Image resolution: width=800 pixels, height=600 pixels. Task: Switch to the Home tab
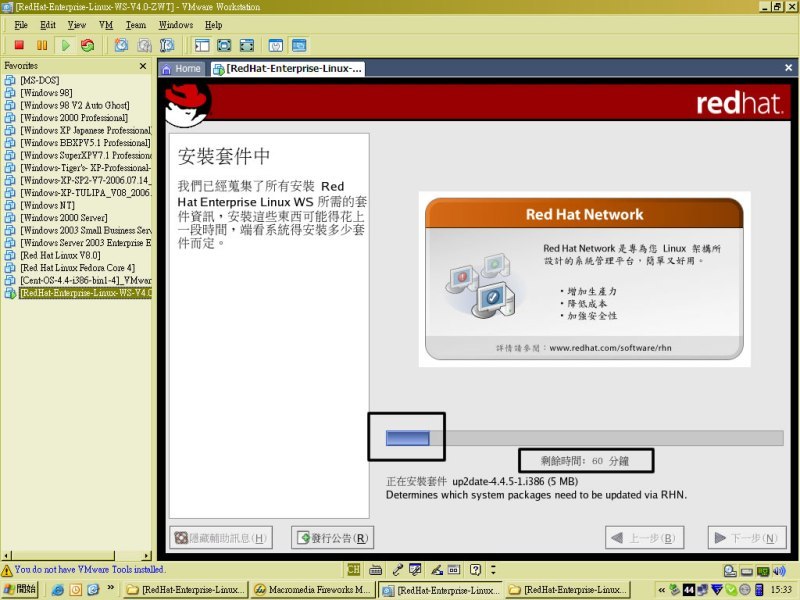tap(182, 69)
